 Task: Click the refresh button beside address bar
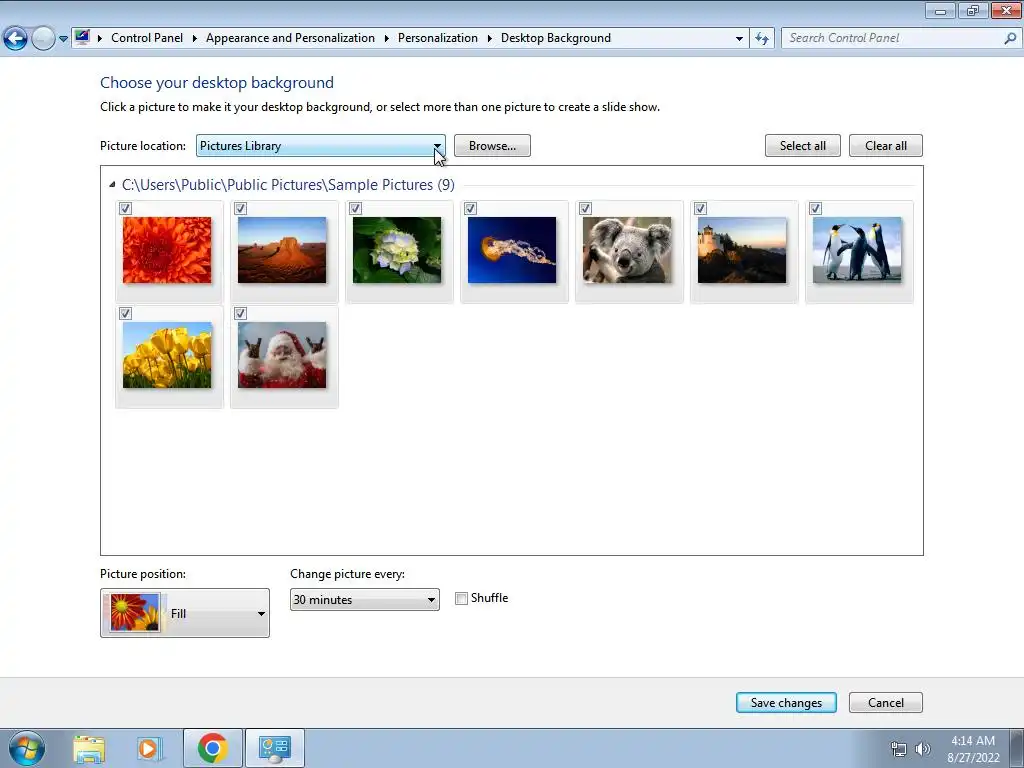point(761,38)
